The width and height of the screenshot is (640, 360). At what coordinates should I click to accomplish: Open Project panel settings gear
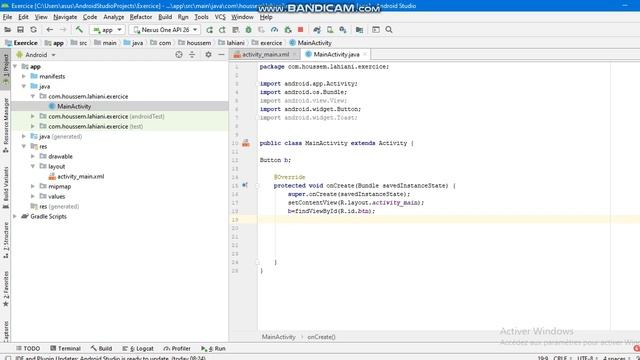[208, 55]
